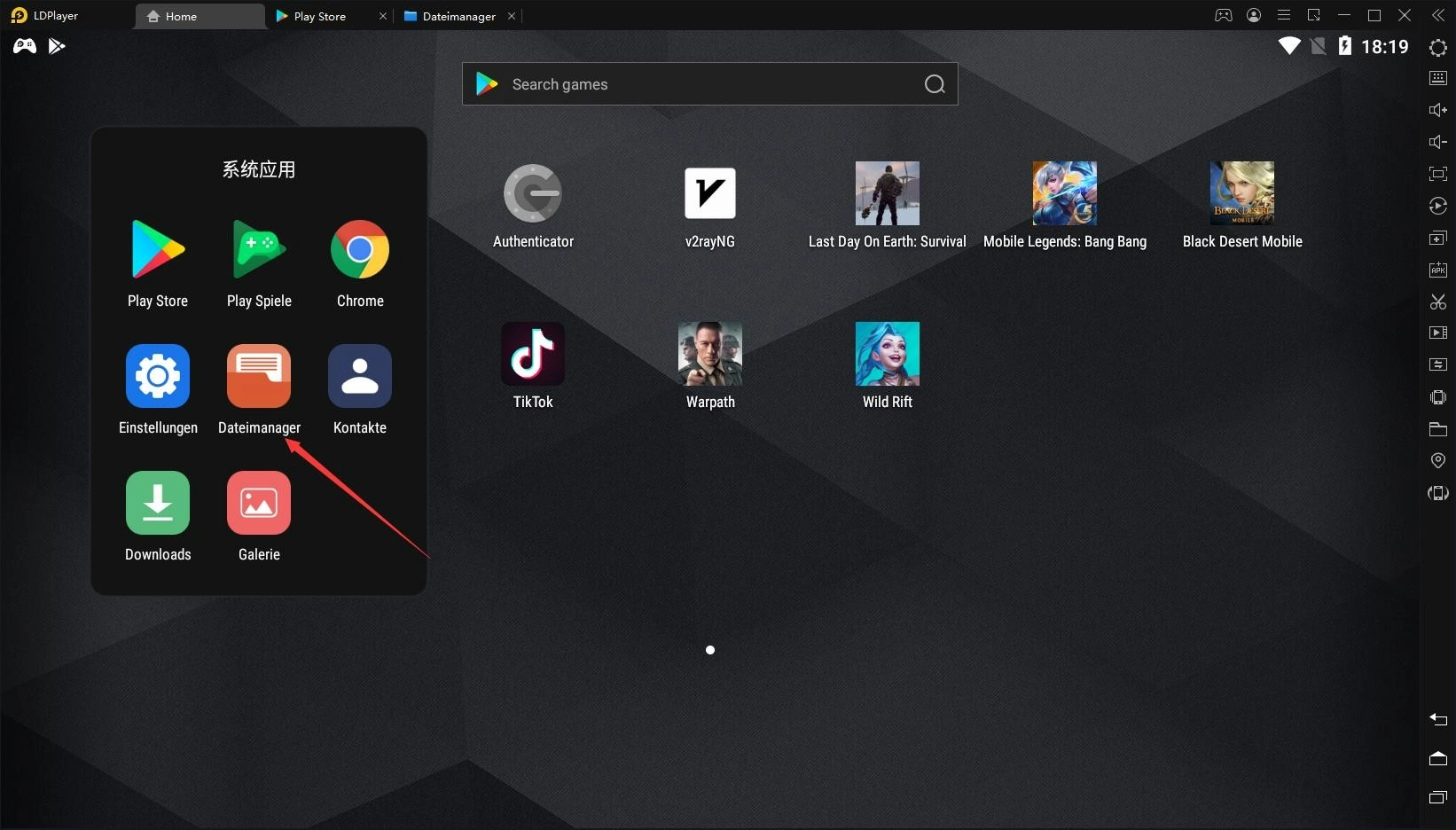Launch the Warpath game

pos(710,354)
